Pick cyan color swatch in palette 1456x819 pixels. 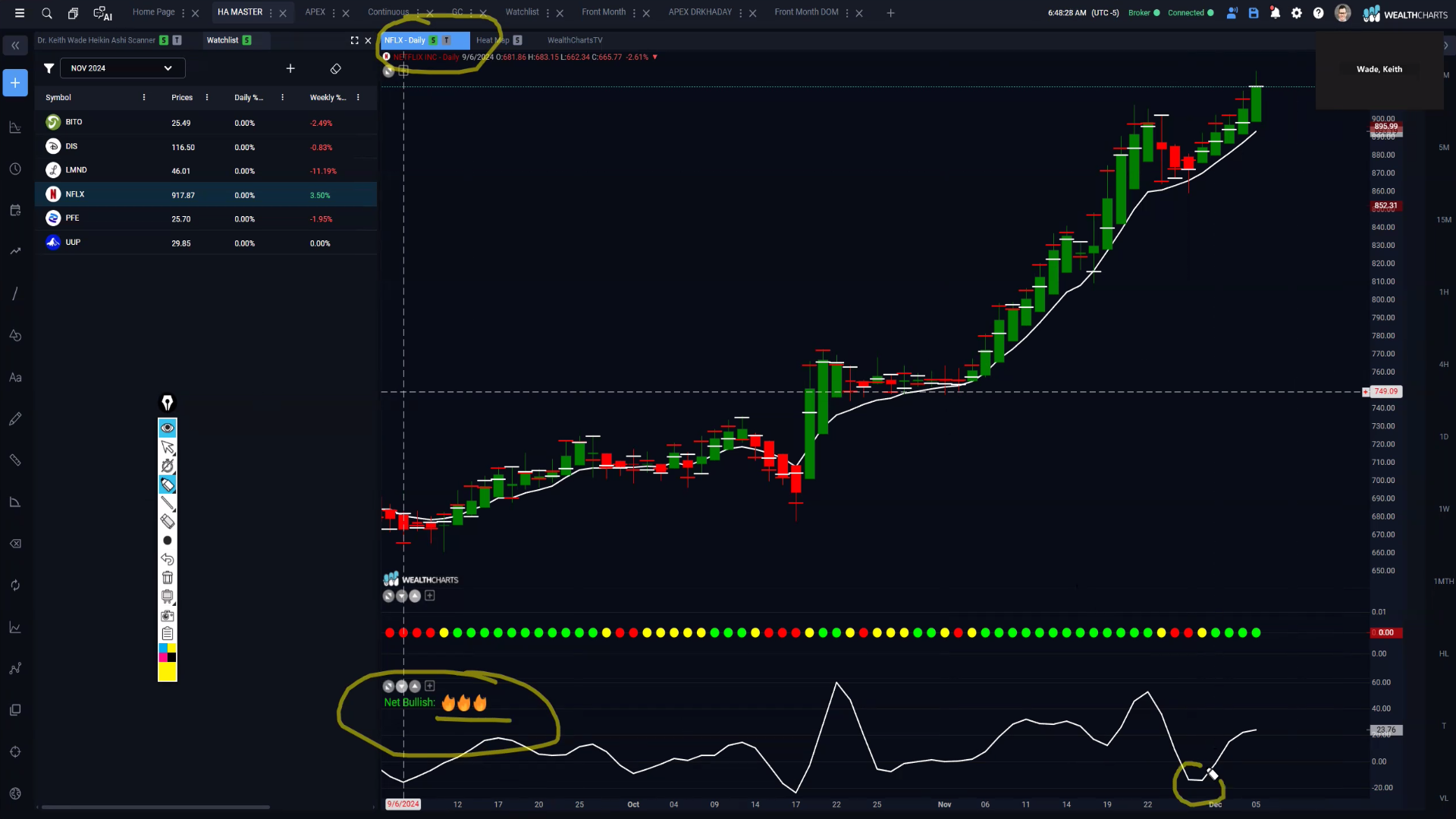click(x=162, y=649)
